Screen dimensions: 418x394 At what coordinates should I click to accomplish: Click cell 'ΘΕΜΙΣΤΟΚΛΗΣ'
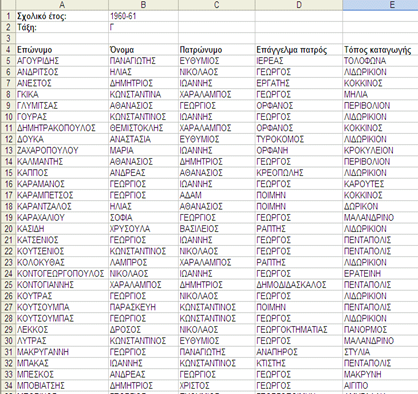click(143, 128)
